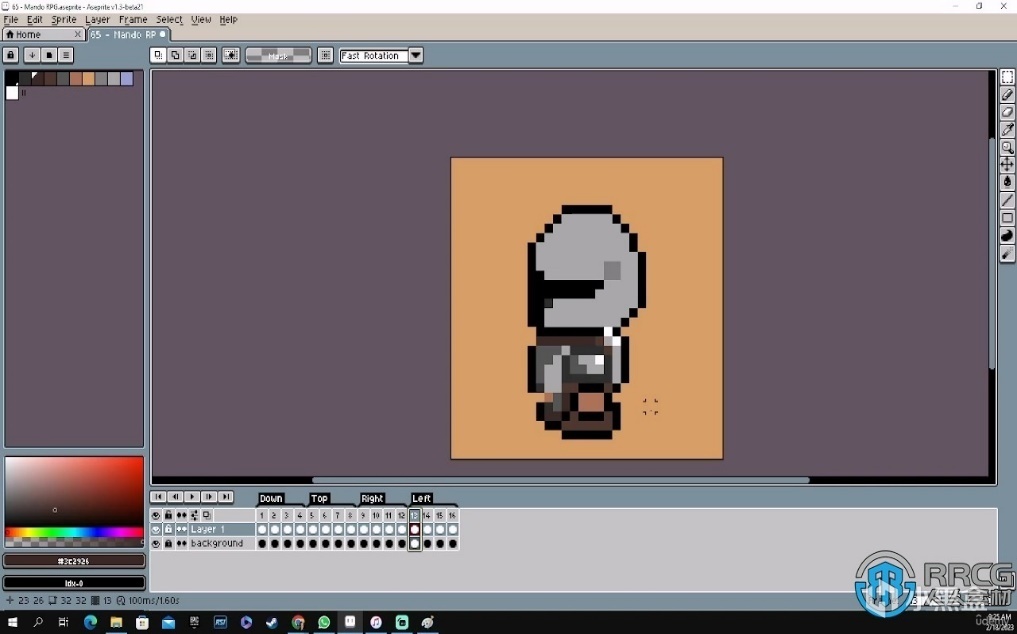
Task: Select the Eraser tool
Action: point(1007,112)
